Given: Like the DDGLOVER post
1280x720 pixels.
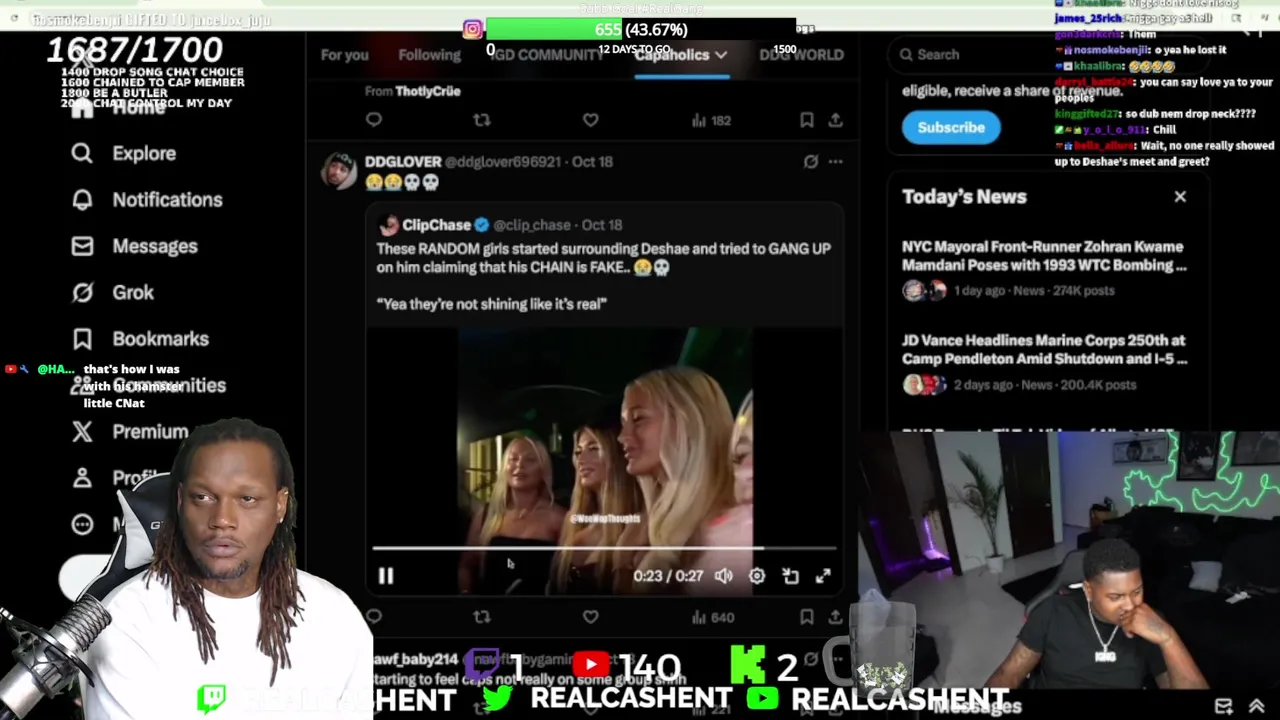Looking at the screenshot, I should click(590, 617).
